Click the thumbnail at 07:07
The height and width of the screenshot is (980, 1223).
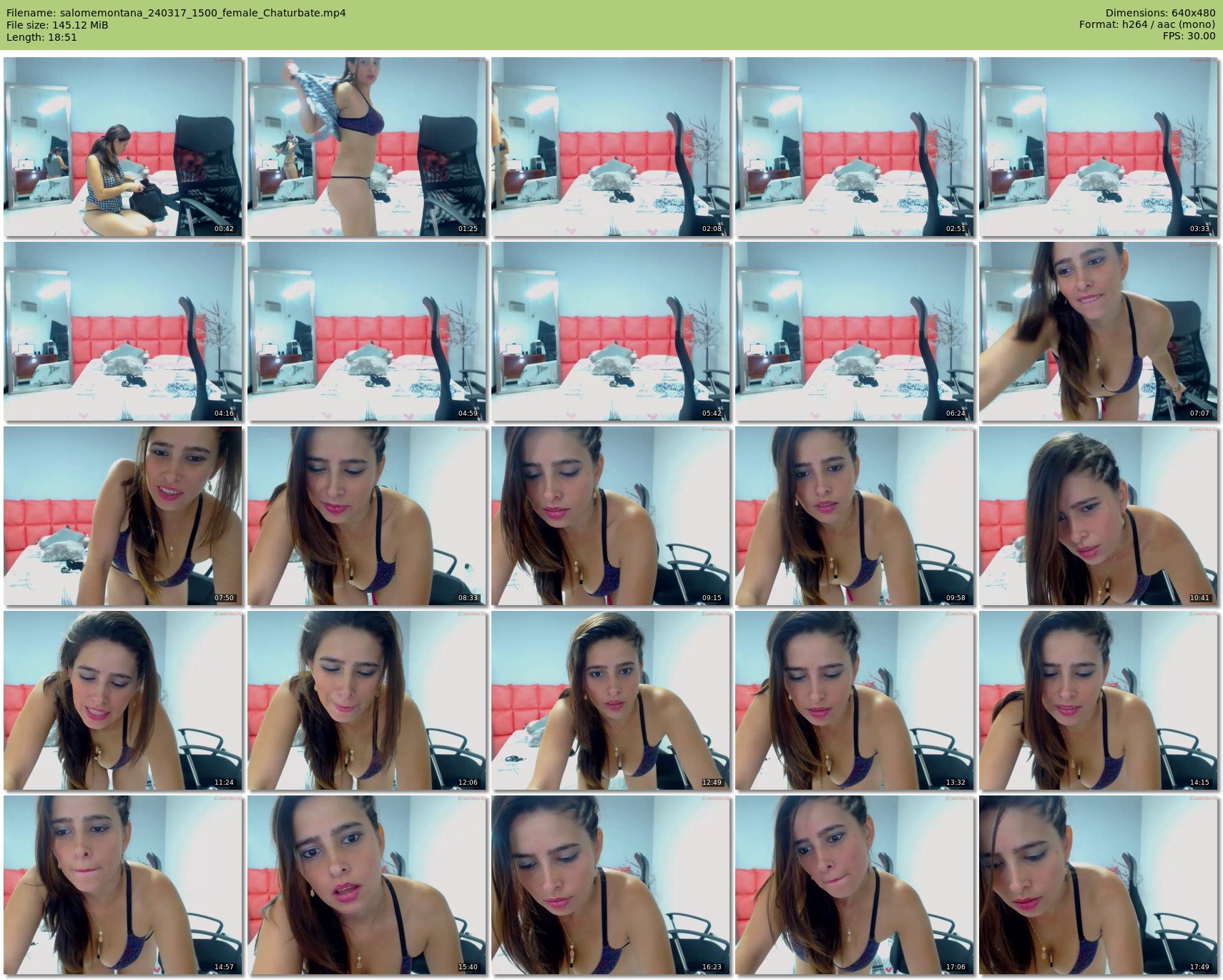pyautogui.click(x=1098, y=331)
